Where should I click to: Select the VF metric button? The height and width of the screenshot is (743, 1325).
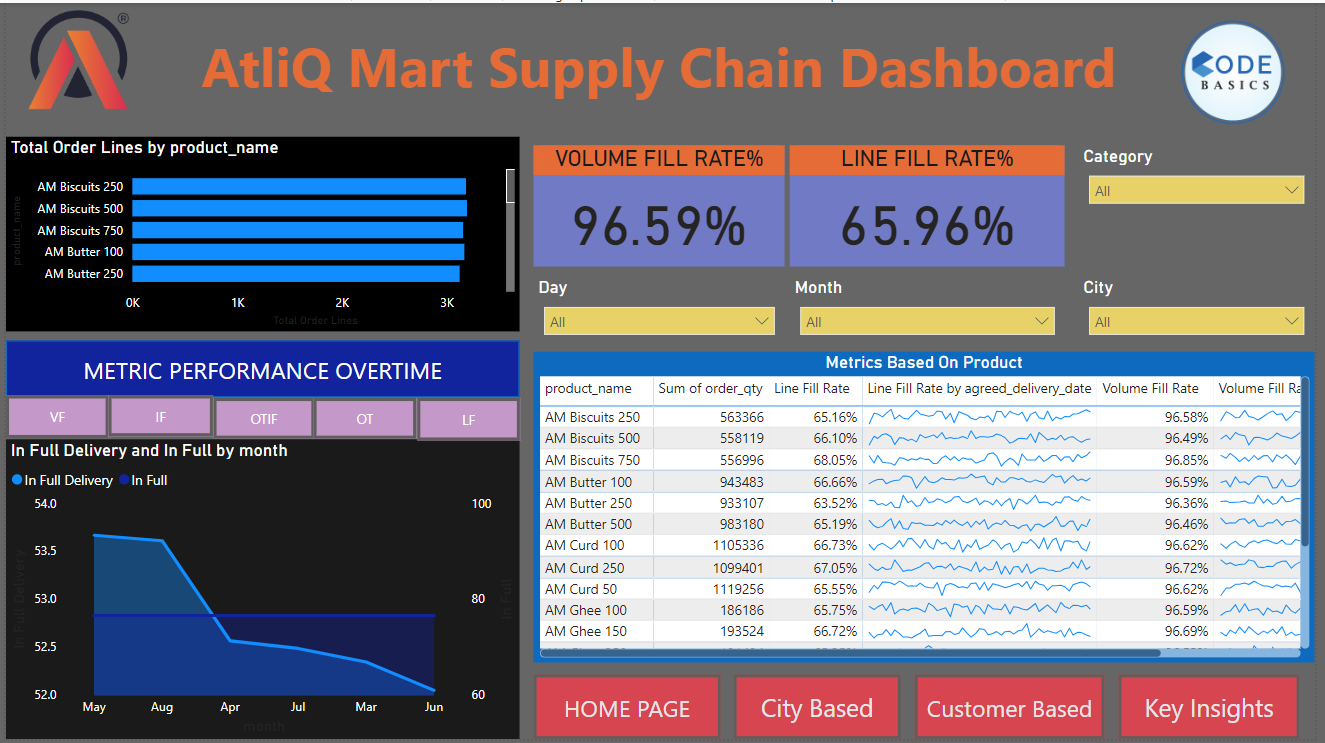tap(57, 417)
